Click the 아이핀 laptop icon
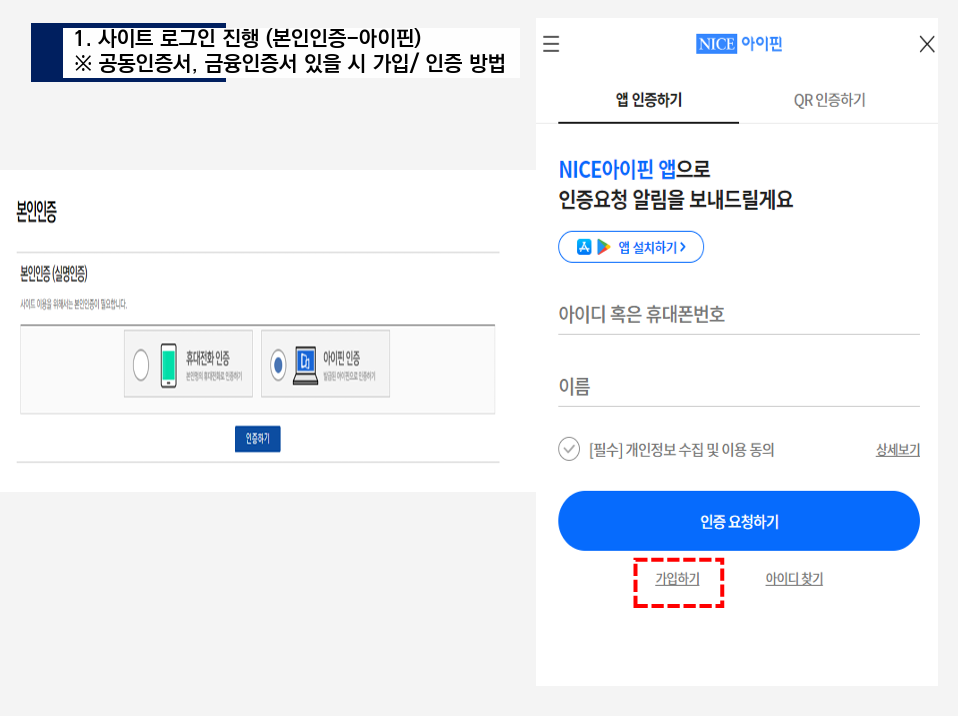Image resolution: width=958 pixels, height=716 pixels. point(305,365)
